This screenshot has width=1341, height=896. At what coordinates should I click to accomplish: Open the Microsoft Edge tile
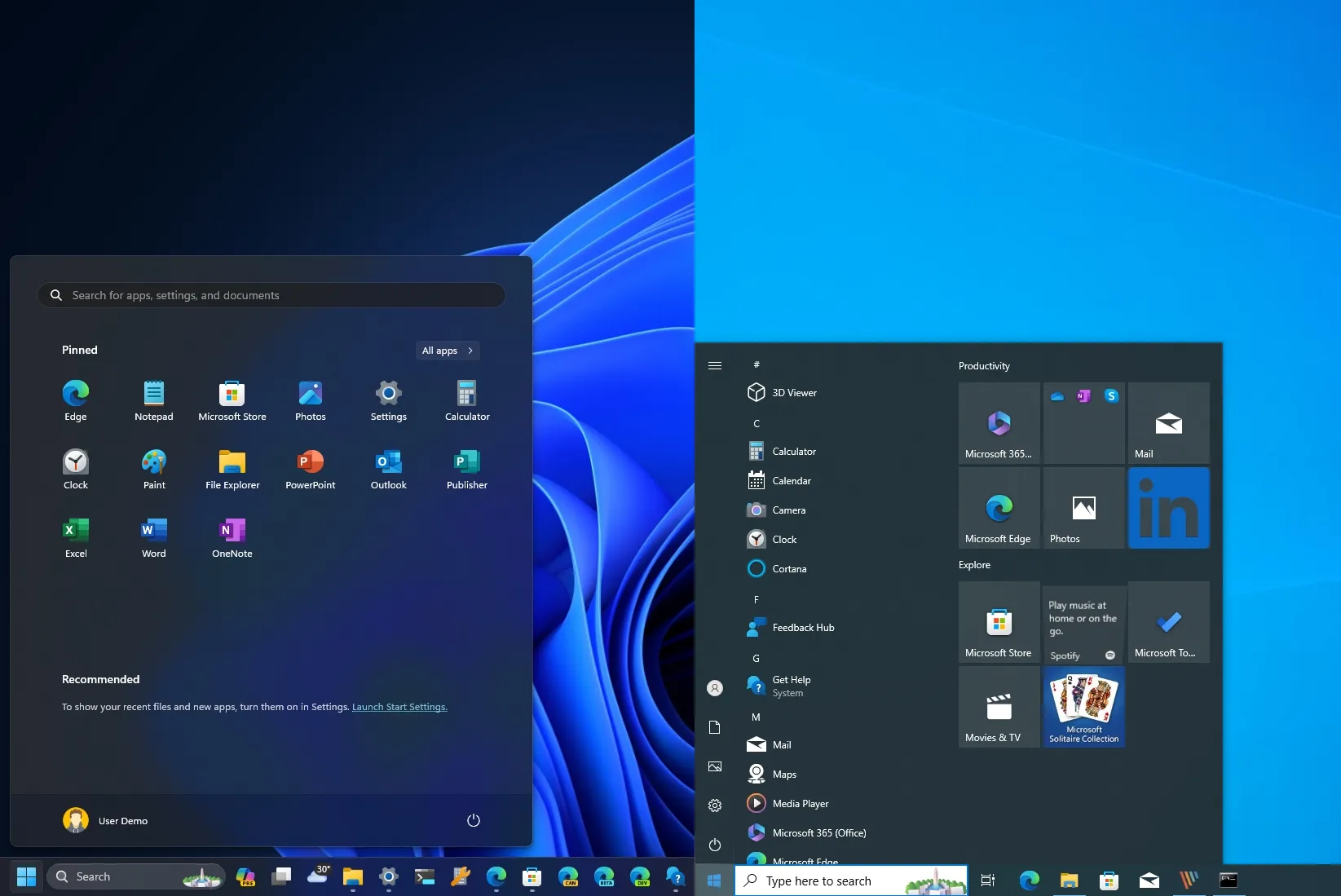click(x=999, y=508)
